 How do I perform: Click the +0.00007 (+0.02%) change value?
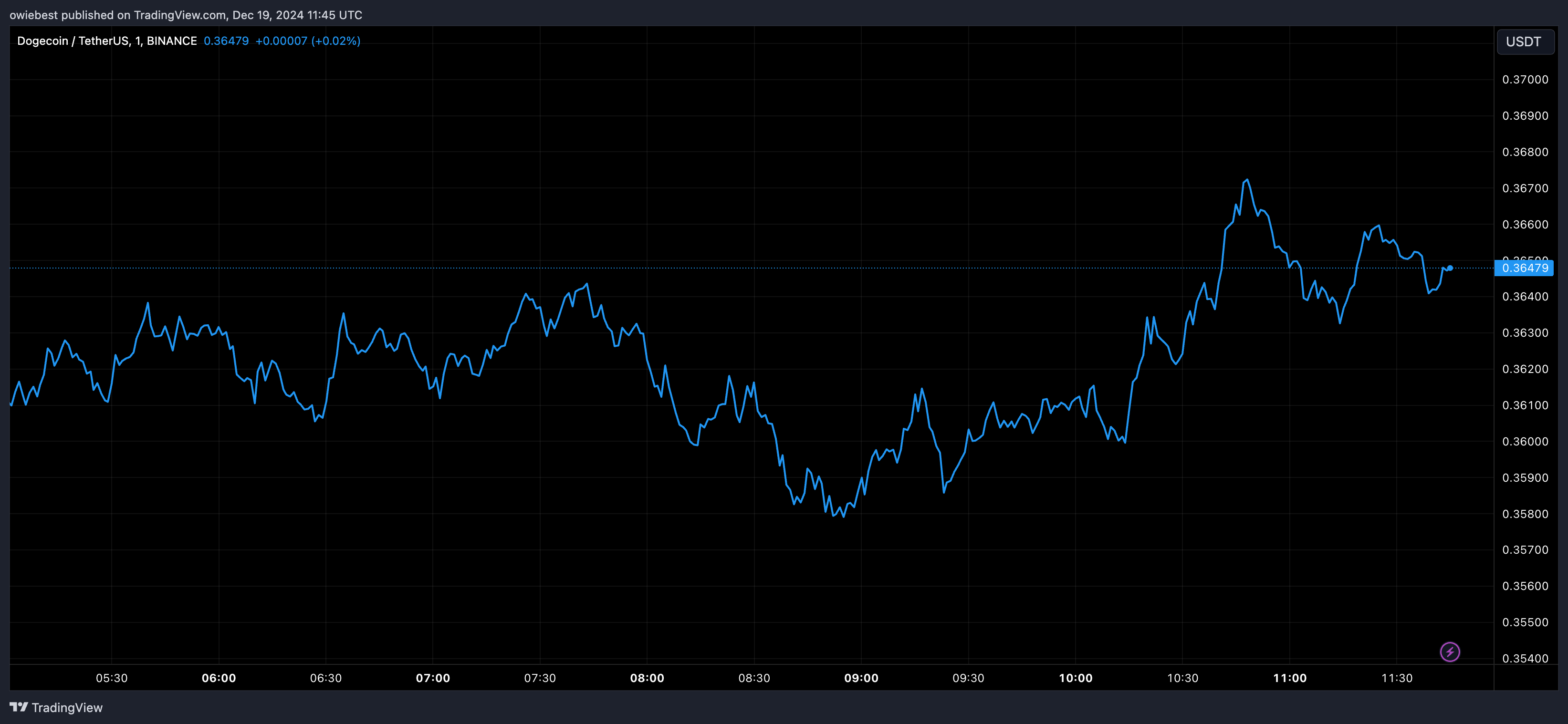pyautogui.click(x=307, y=41)
